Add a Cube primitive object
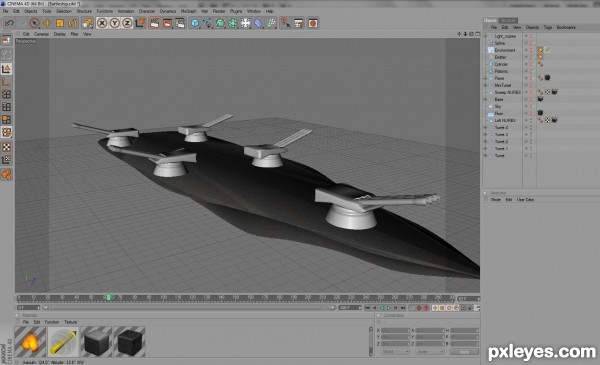600x365 pixels. pos(195,23)
